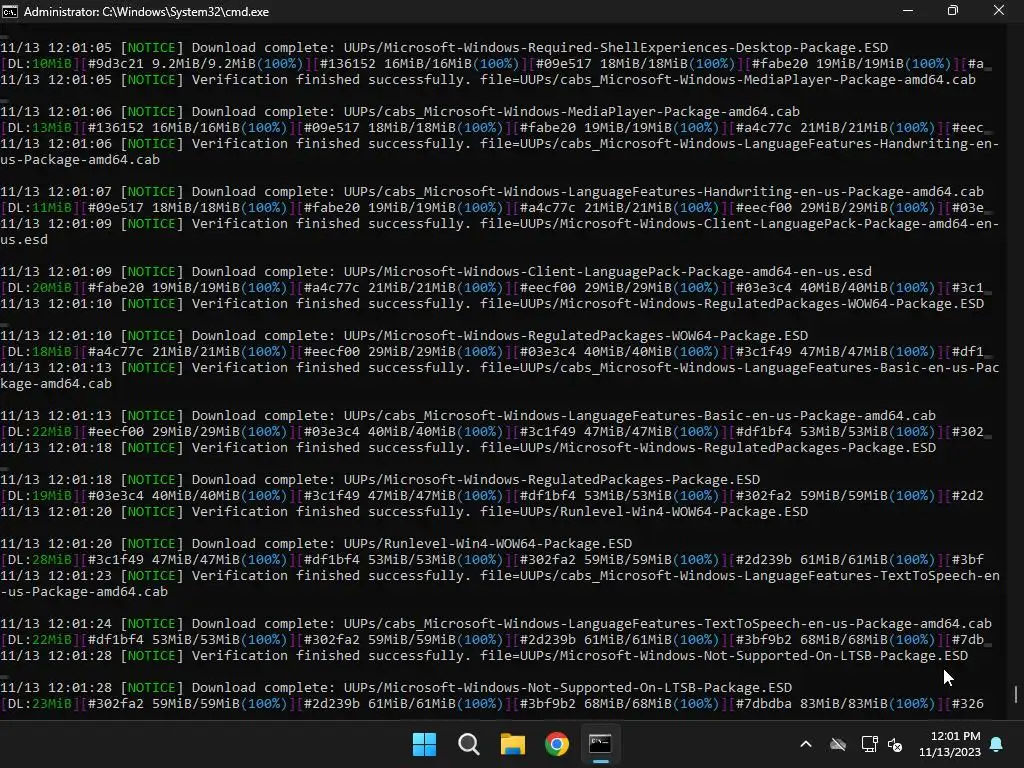The width and height of the screenshot is (1024, 768).
Task: Click the console vertical scrollbar thumb
Action: [x=1016, y=694]
